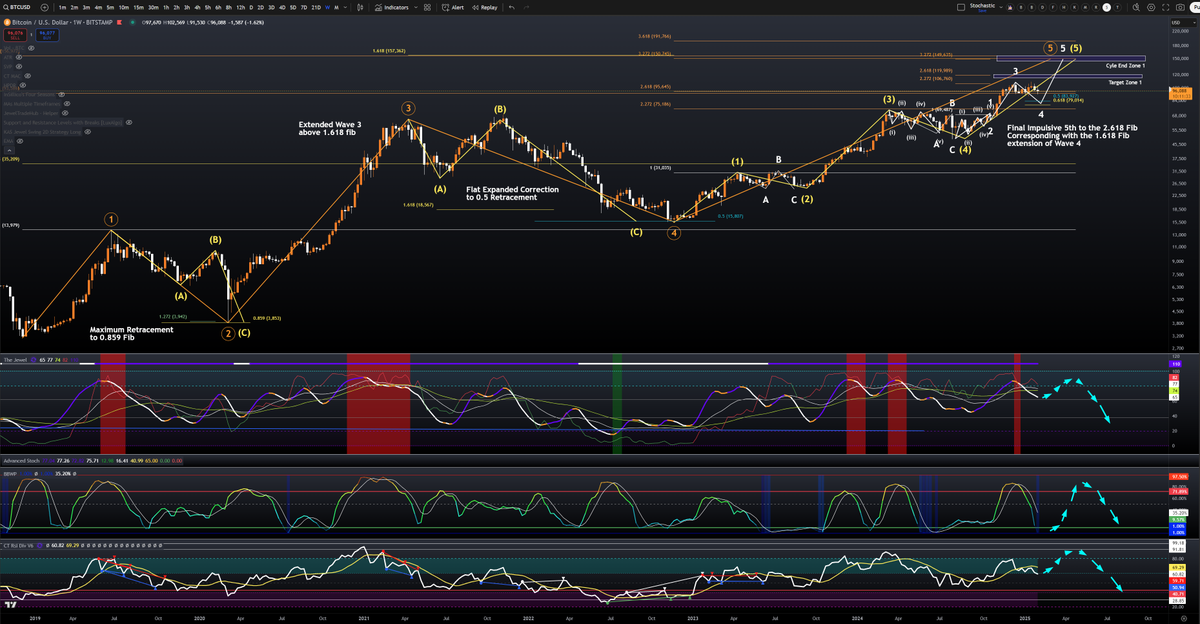Screen dimensions: 1200x624
Task: Click the Maximum Retracement annotation text
Action: coord(130,334)
